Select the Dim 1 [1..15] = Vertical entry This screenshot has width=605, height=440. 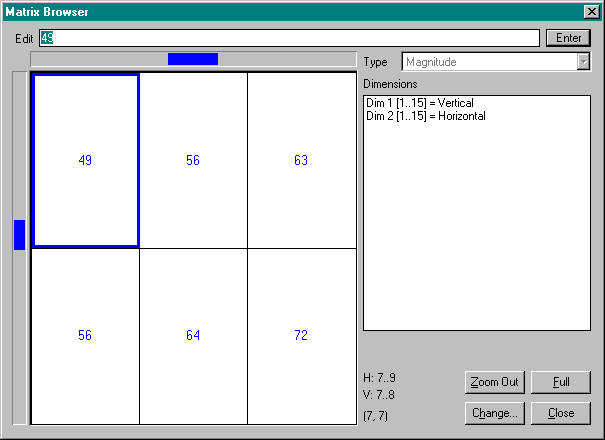click(x=420, y=103)
